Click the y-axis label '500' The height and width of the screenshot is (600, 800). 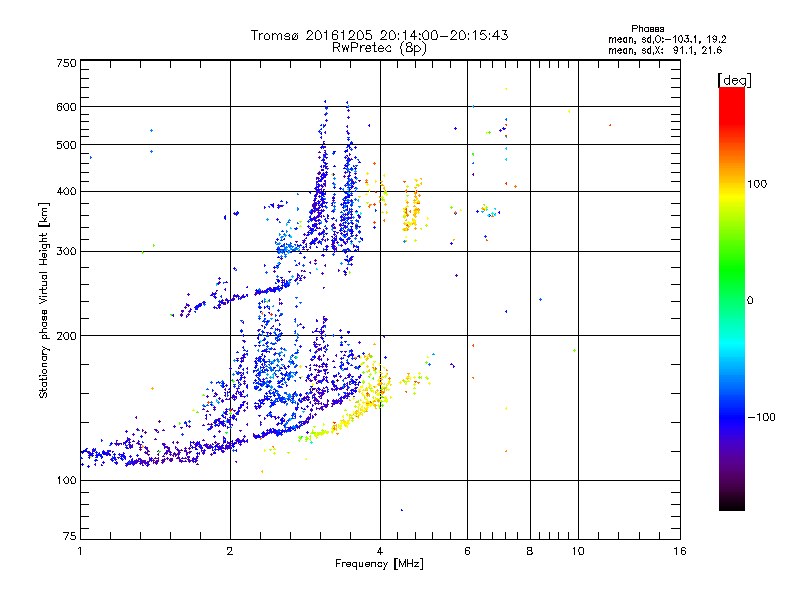pos(67,145)
